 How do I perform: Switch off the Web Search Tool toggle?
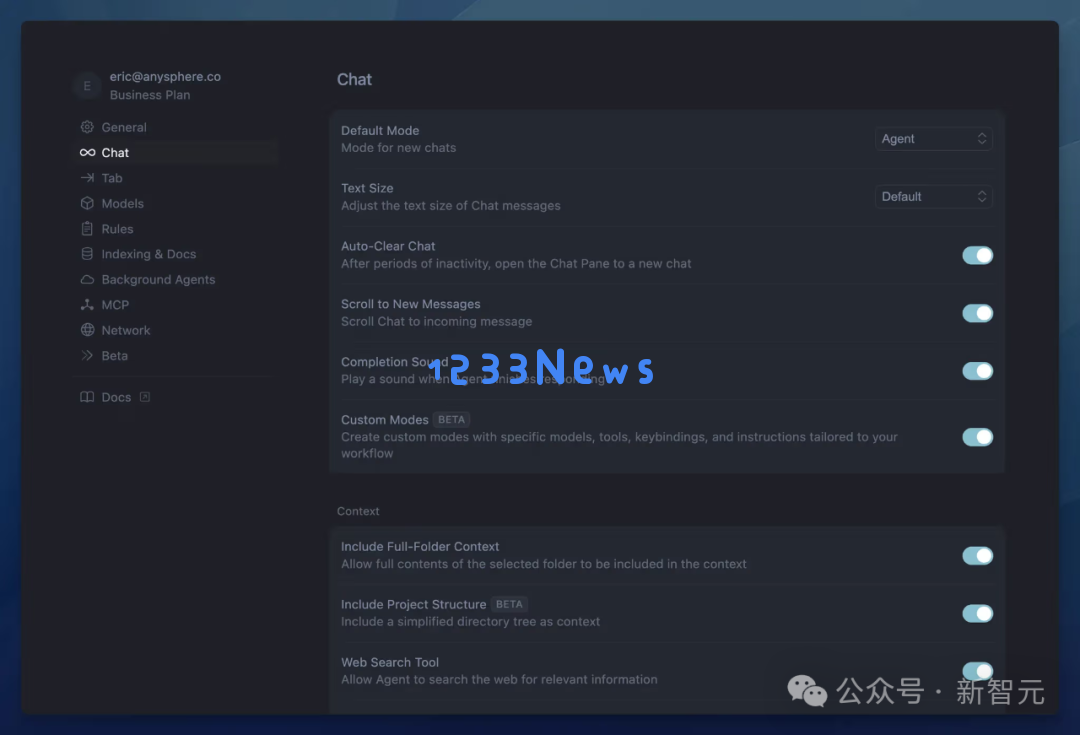click(977, 671)
